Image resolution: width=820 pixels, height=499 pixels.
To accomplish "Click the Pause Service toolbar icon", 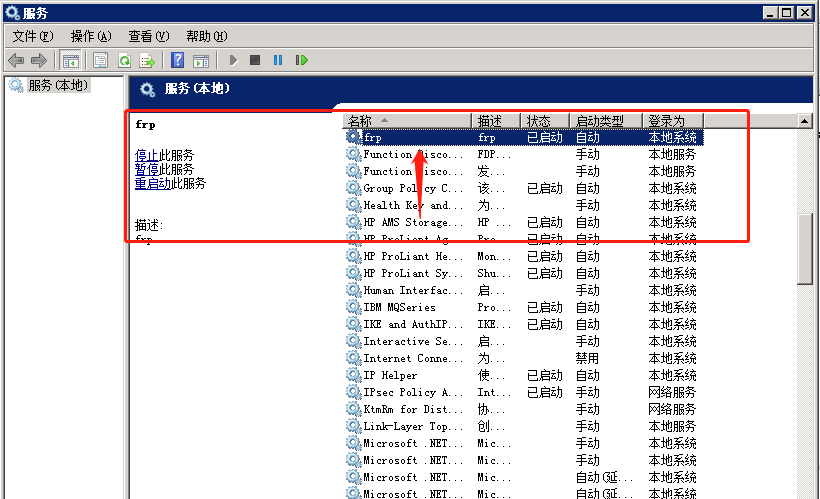I will (x=278, y=60).
